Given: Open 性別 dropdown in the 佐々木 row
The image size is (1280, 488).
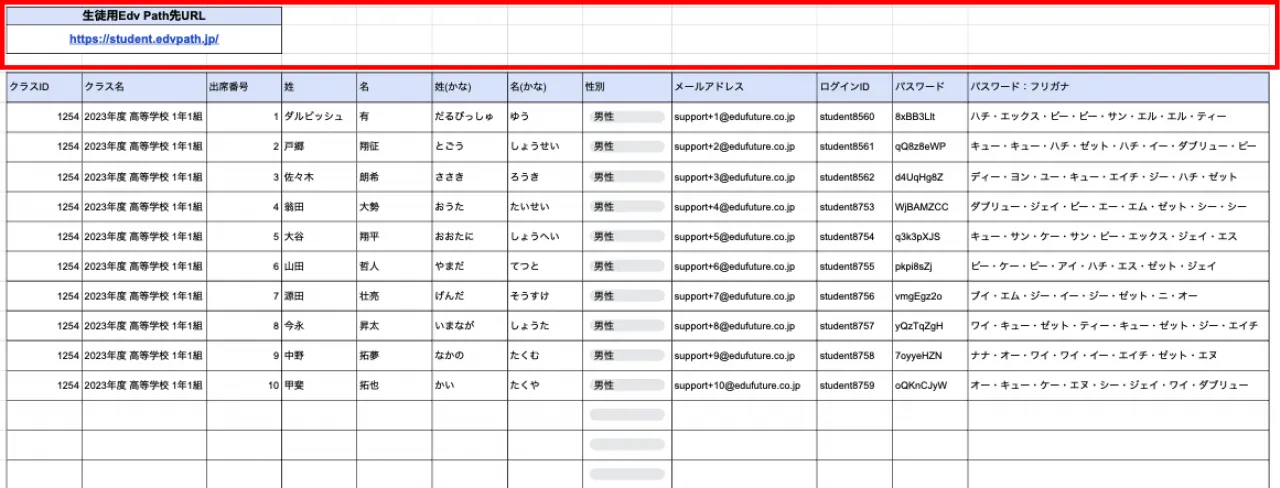Looking at the screenshot, I should coord(627,177).
